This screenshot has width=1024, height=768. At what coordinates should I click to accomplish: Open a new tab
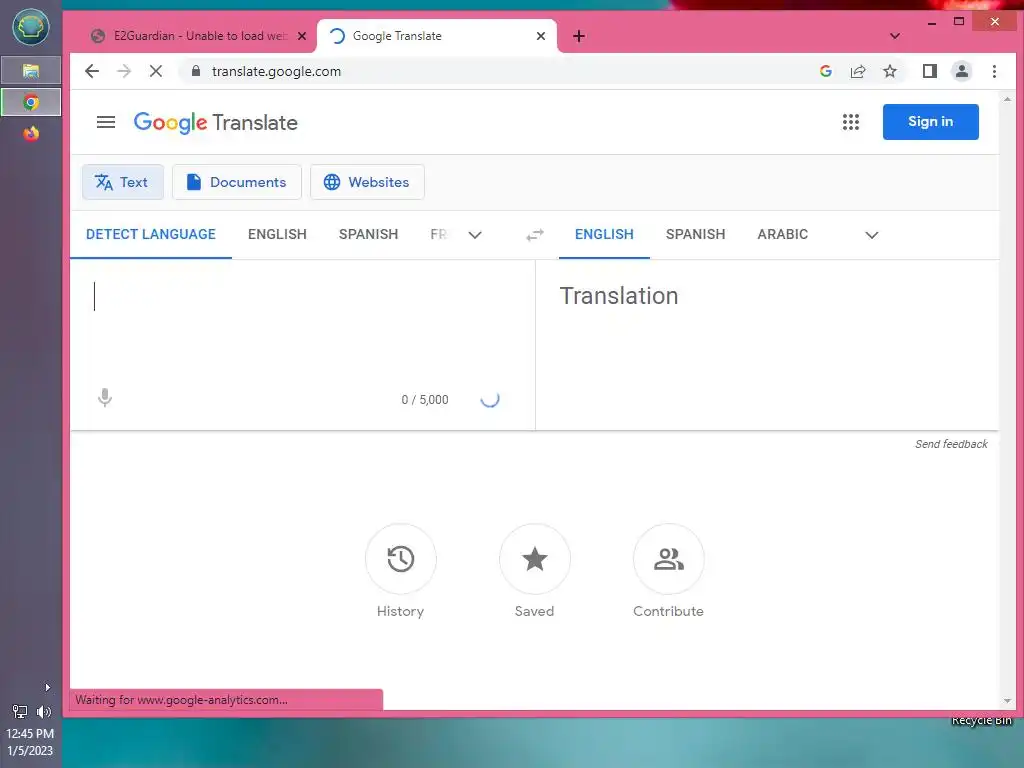click(x=579, y=36)
